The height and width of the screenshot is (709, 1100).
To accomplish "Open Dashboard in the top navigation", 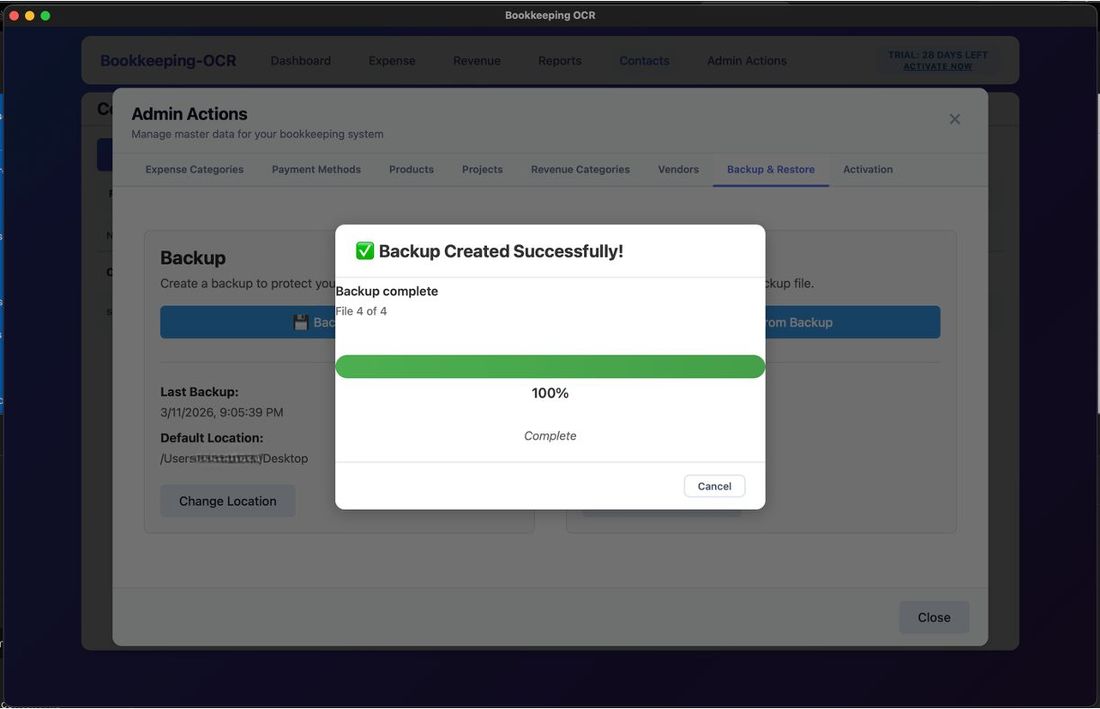I will point(300,61).
